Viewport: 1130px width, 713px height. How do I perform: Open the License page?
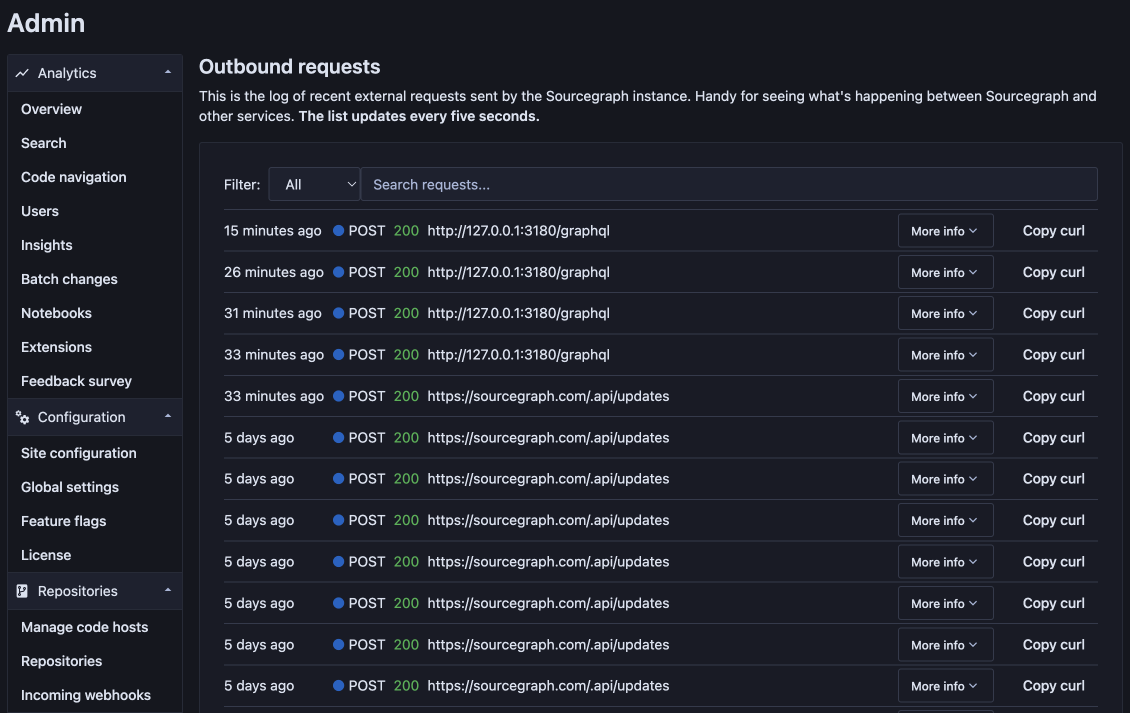click(46, 555)
